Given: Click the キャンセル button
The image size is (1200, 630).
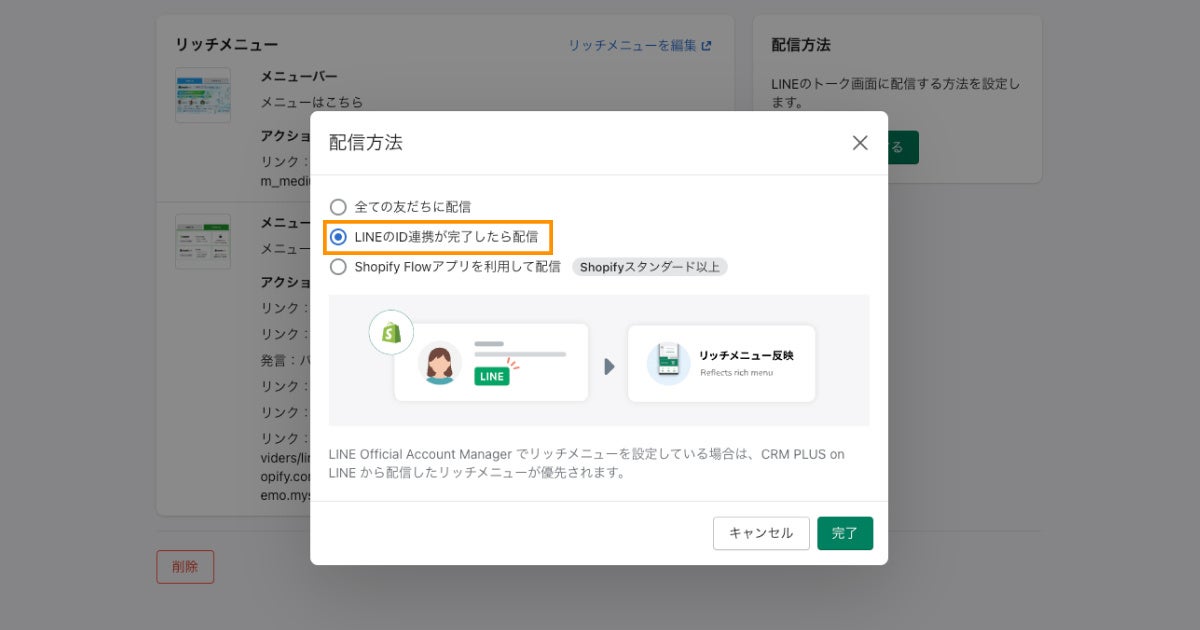Looking at the screenshot, I should click(x=761, y=533).
